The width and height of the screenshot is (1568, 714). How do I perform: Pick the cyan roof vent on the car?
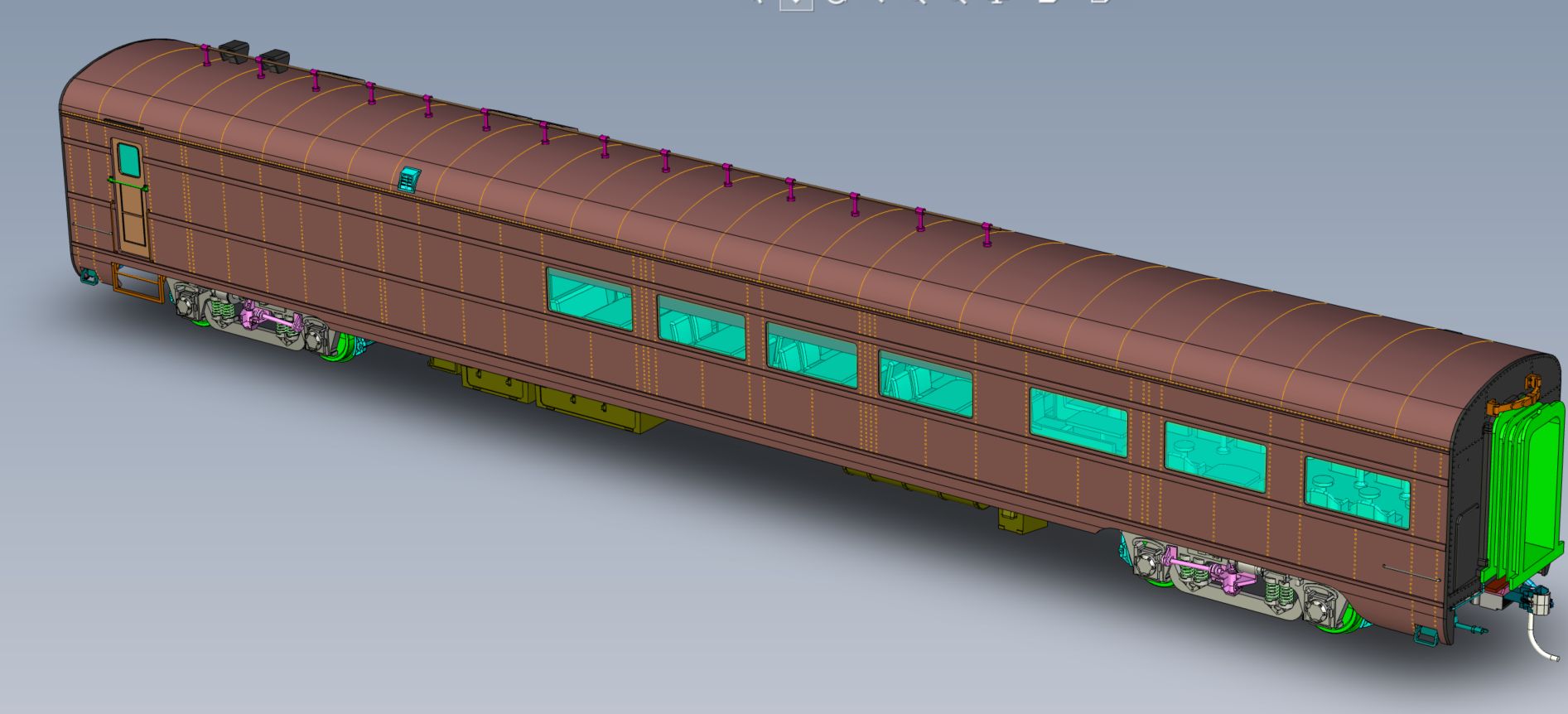[x=409, y=179]
